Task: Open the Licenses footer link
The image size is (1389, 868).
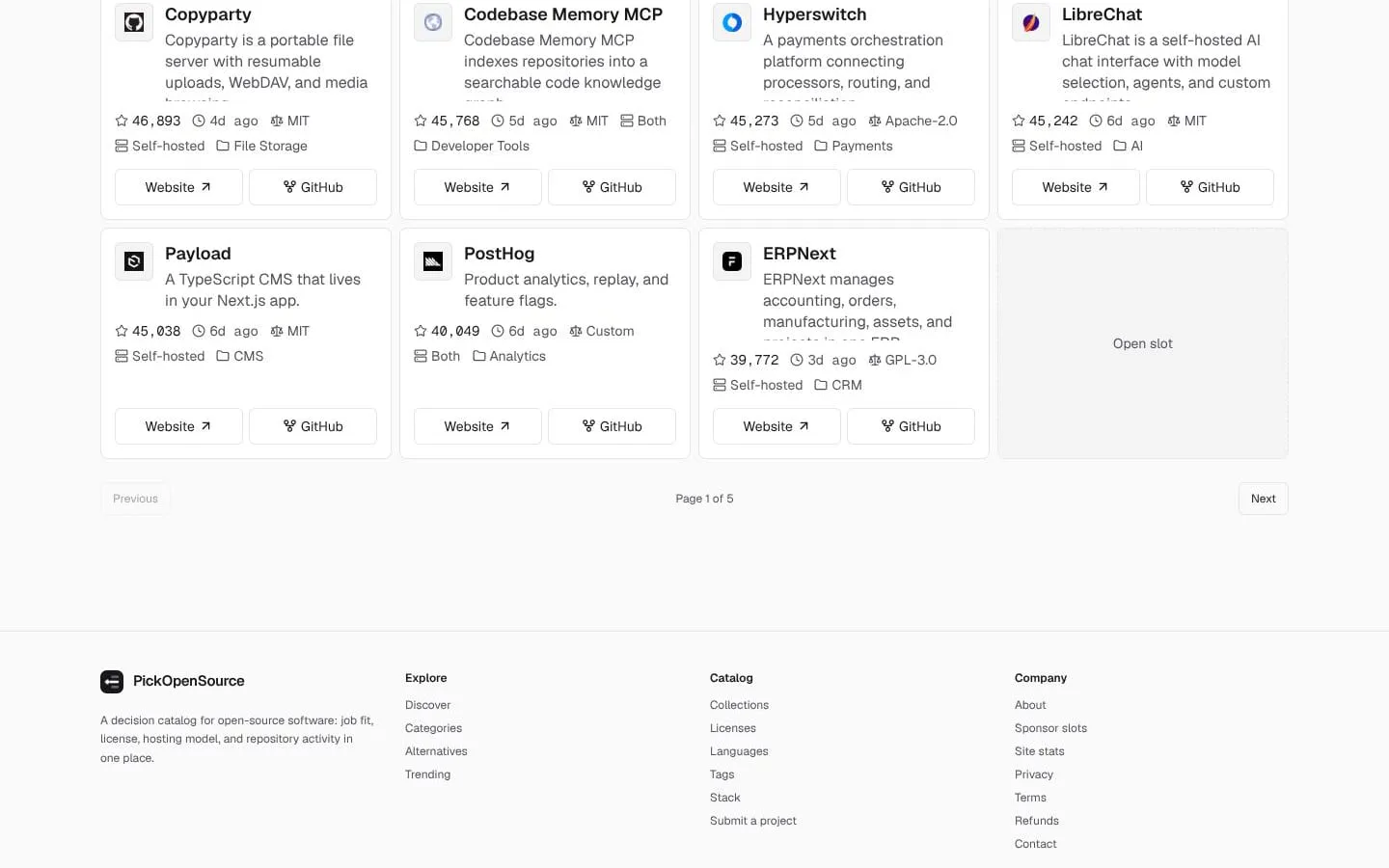Action: point(733,728)
